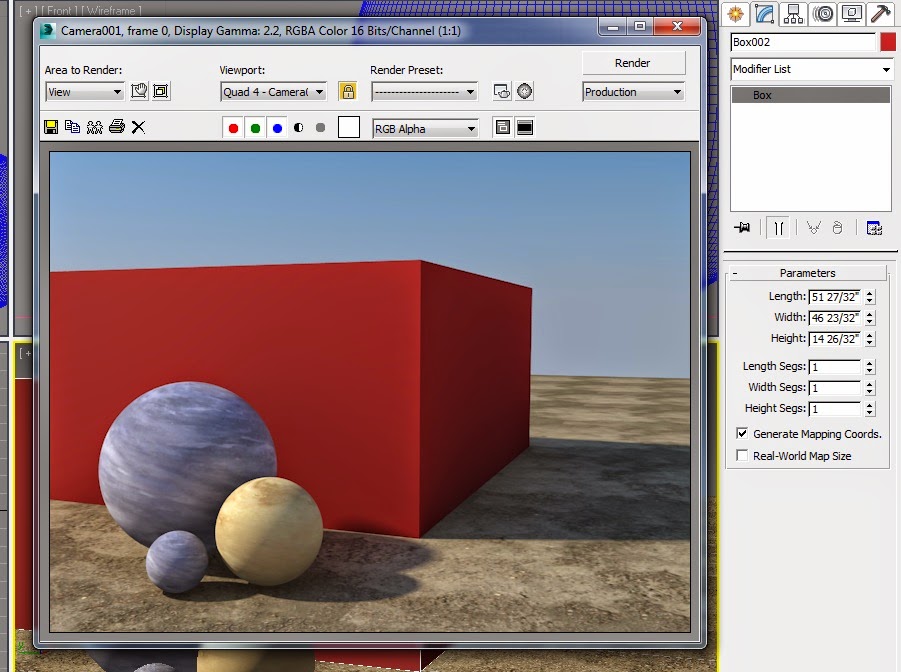The width and height of the screenshot is (901, 672).
Task: Open the Create panel
Action: pyautogui.click(x=735, y=14)
